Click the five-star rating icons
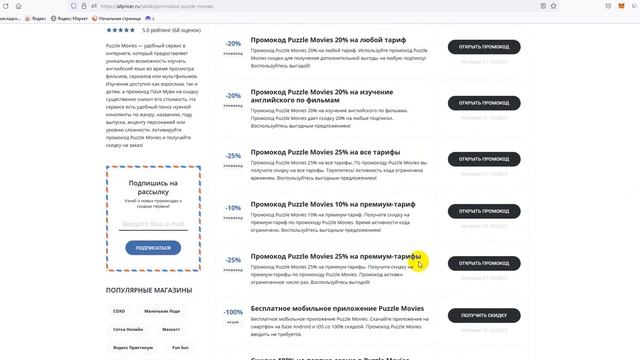 click(120, 30)
